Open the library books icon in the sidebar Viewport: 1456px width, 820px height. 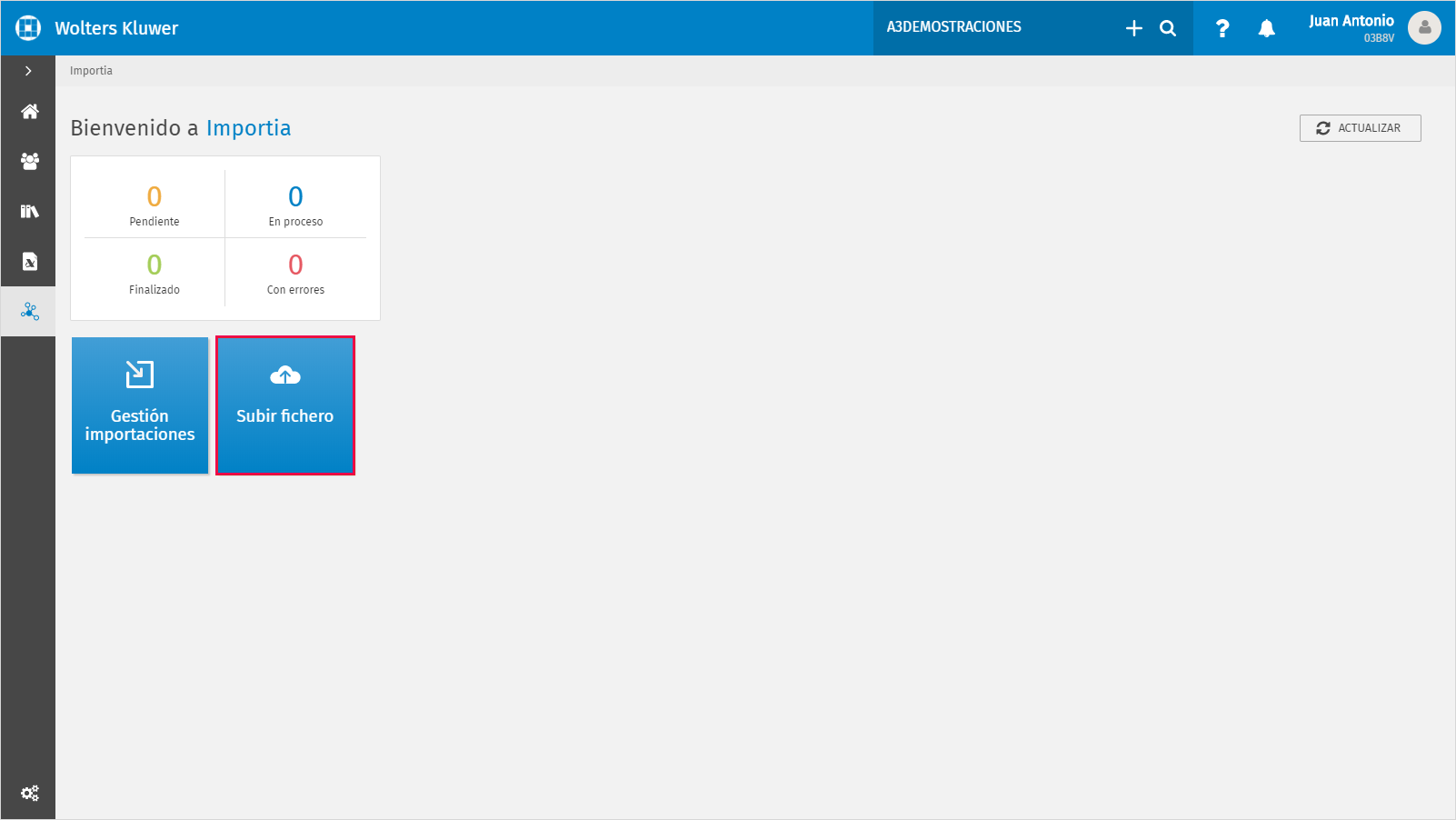(29, 212)
